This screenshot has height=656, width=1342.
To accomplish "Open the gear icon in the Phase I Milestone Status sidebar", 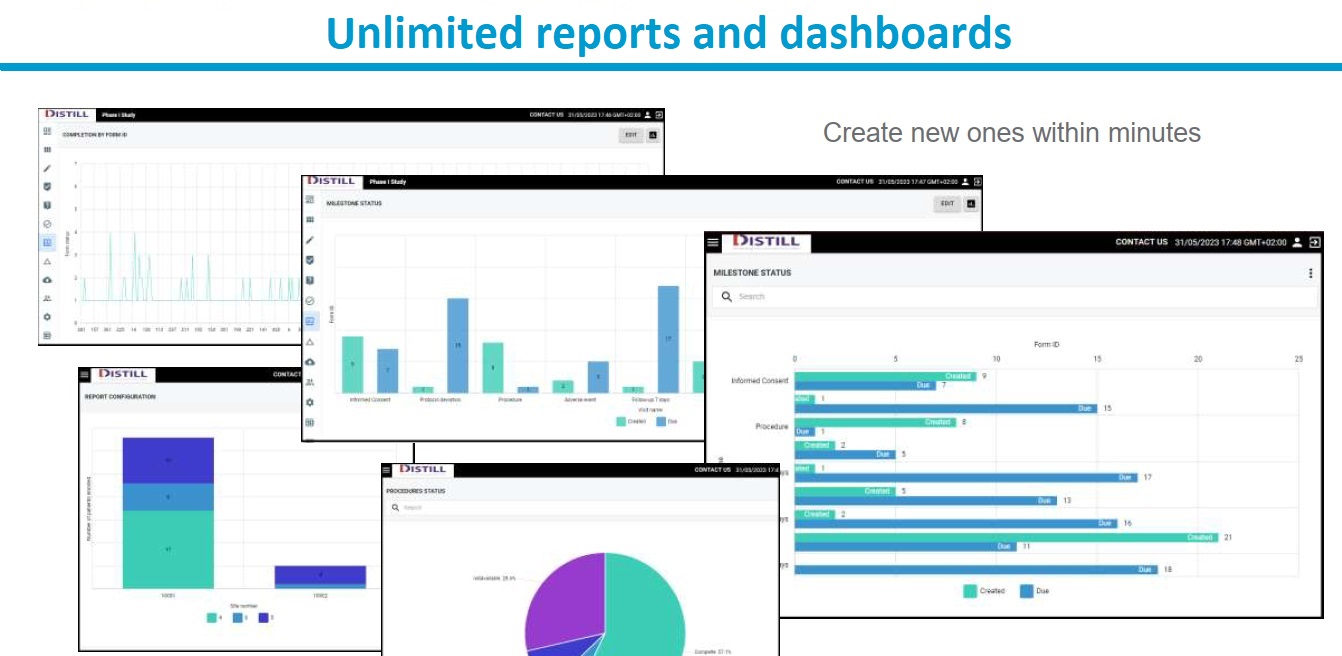I will (x=310, y=402).
